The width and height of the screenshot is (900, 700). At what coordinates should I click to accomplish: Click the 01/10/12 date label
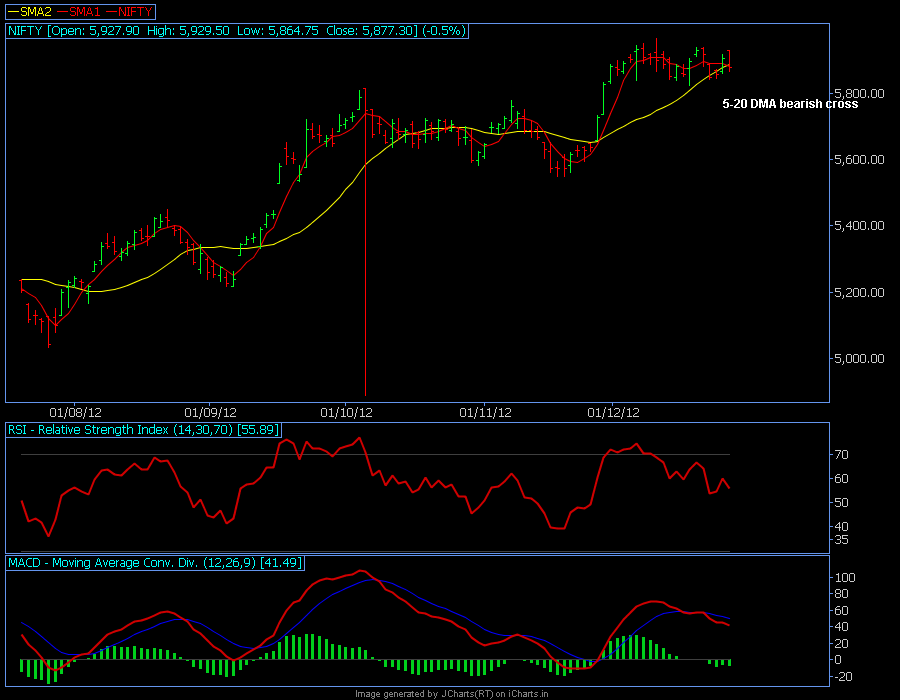click(x=346, y=413)
